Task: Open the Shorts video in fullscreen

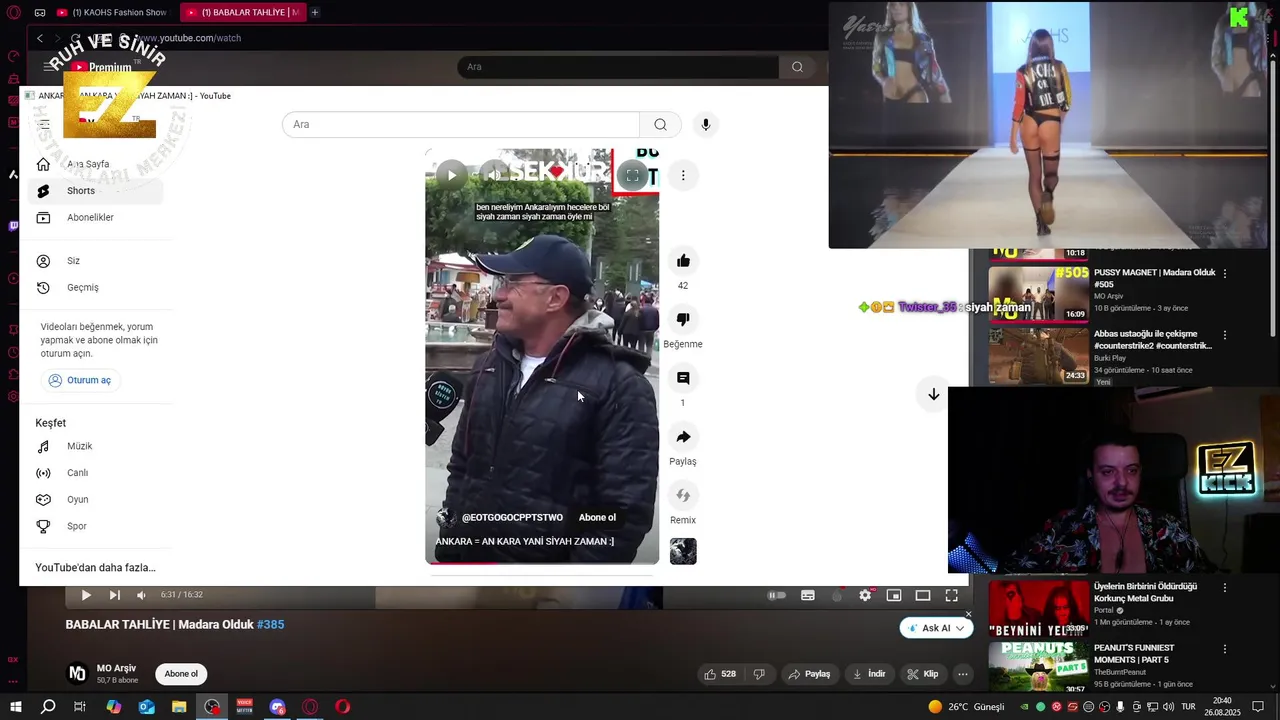Action: [632, 175]
